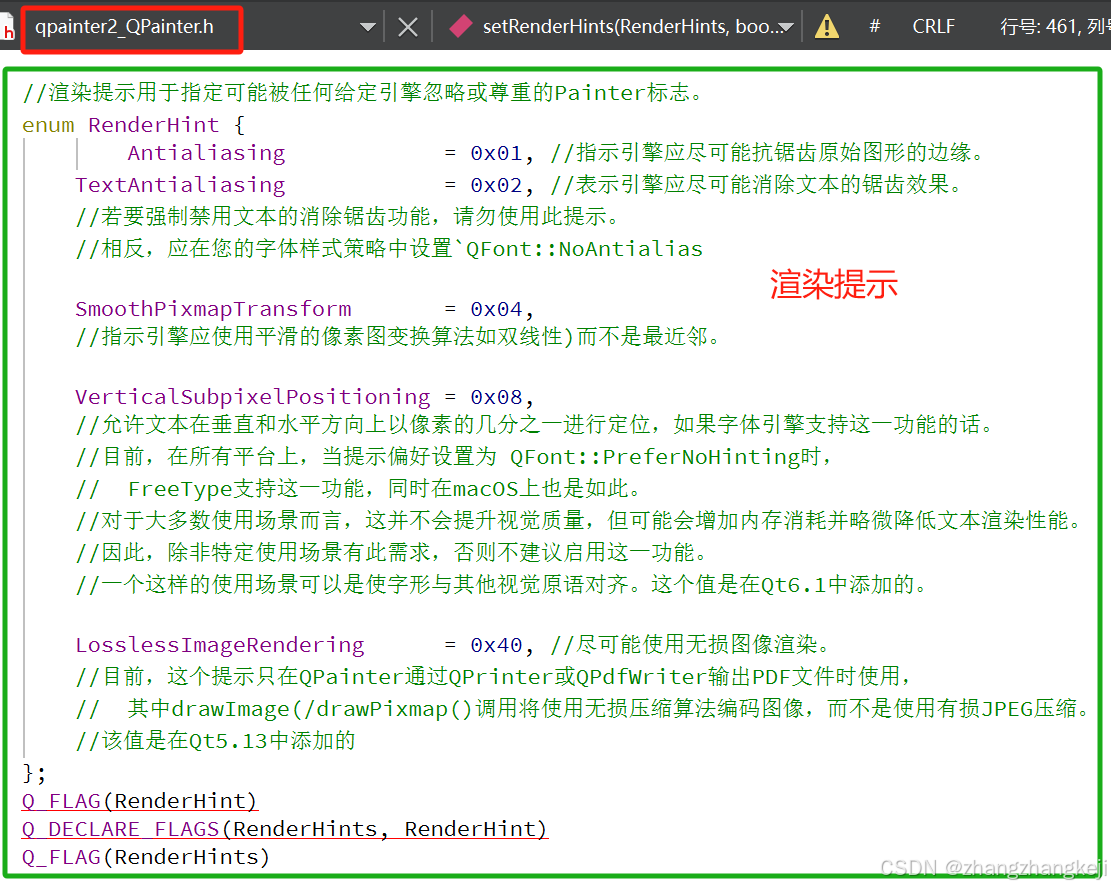The height and width of the screenshot is (888, 1111).
Task: Click the enum RenderHint declaration
Action: [134, 125]
